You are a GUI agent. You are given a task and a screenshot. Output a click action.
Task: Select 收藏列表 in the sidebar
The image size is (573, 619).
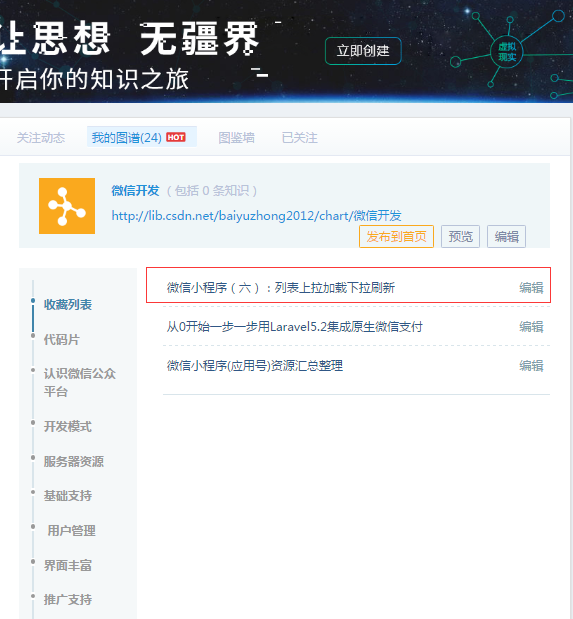pyautogui.click(x=68, y=304)
